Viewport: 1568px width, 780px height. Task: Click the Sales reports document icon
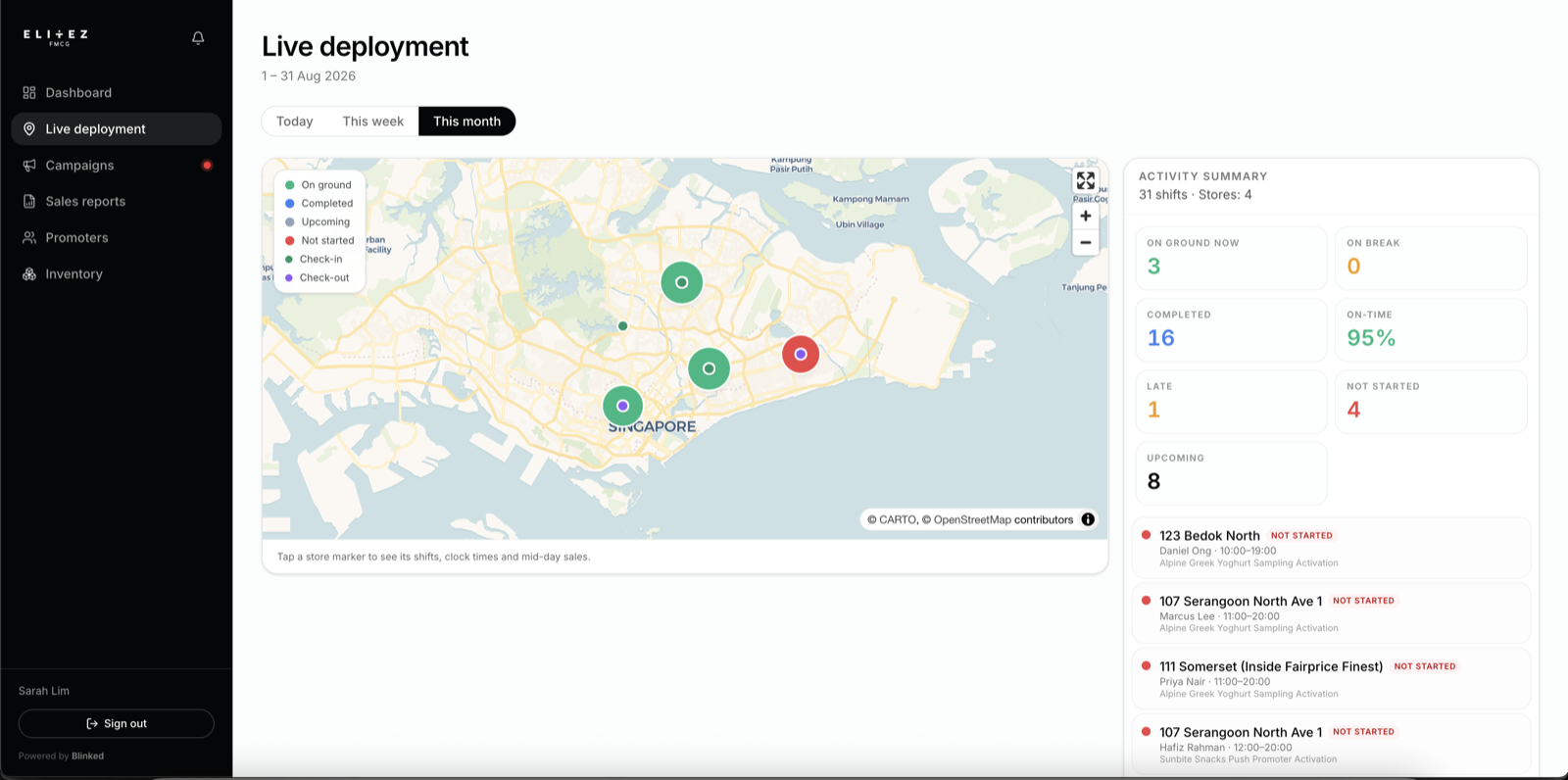pyautogui.click(x=29, y=201)
